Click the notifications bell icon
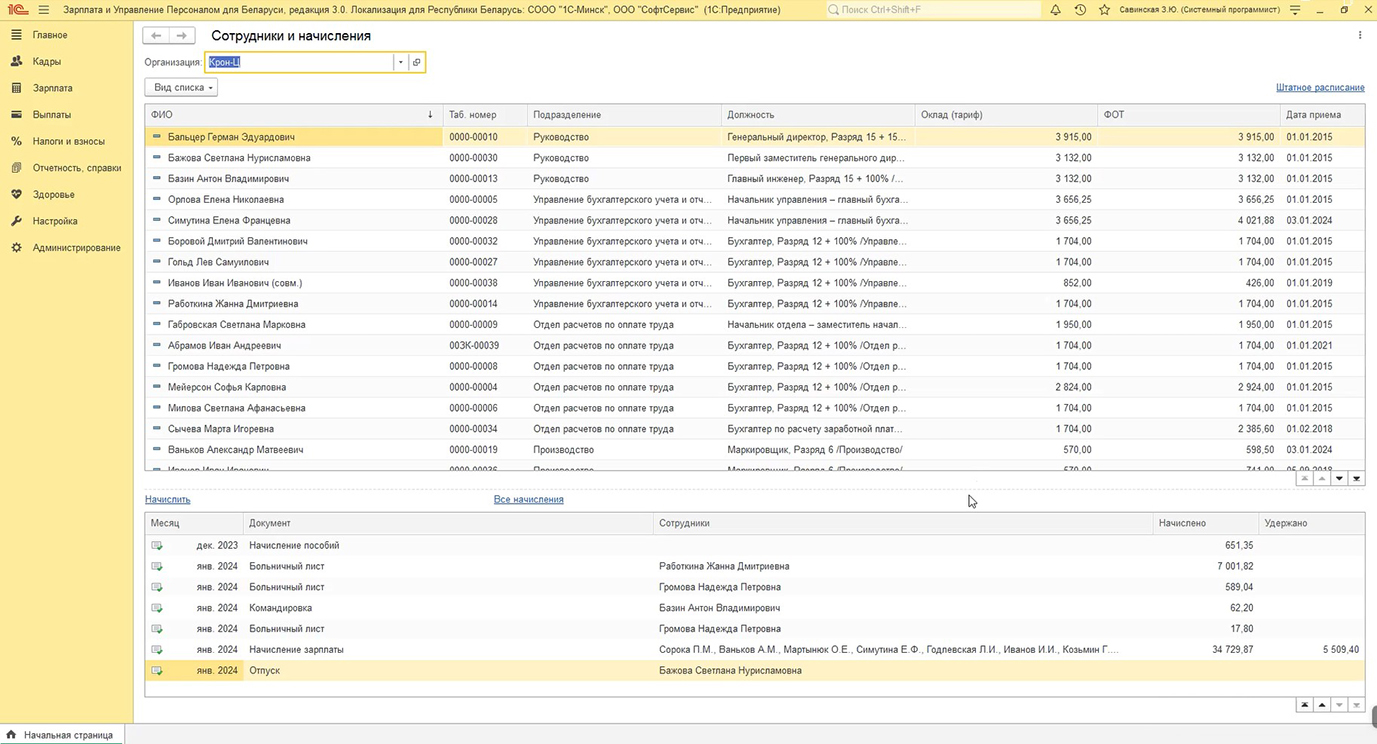Image resolution: width=1377 pixels, height=744 pixels. tap(1055, 10)
